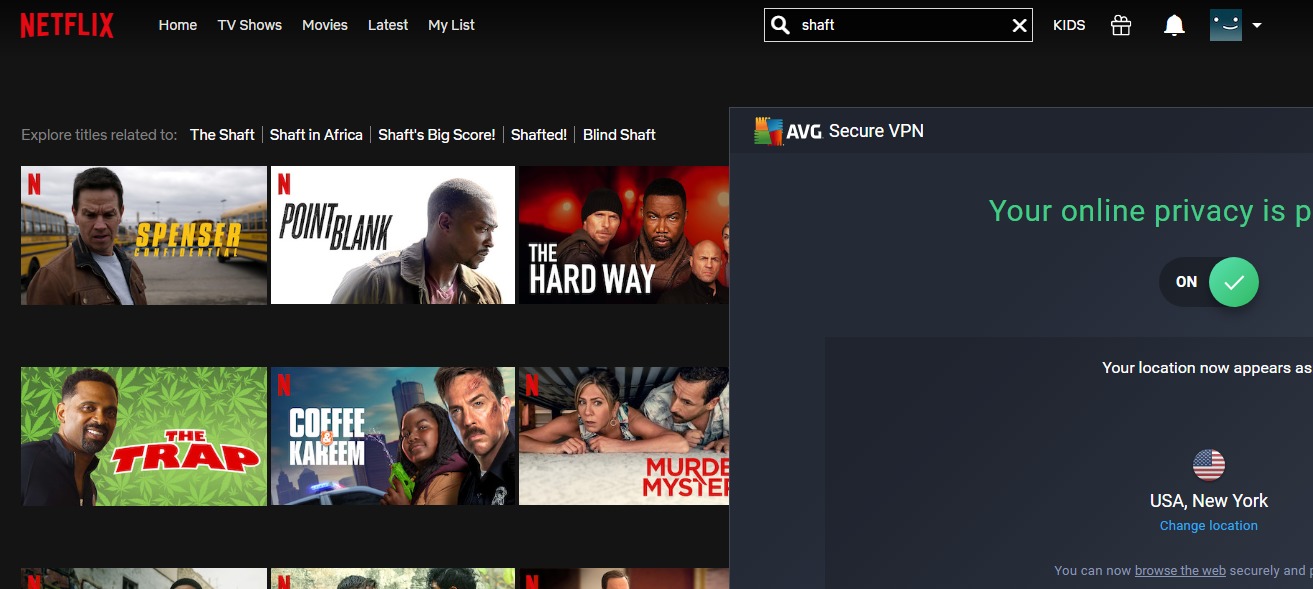
Task: Open the Movies section
Action: click(x=324, y=25)
